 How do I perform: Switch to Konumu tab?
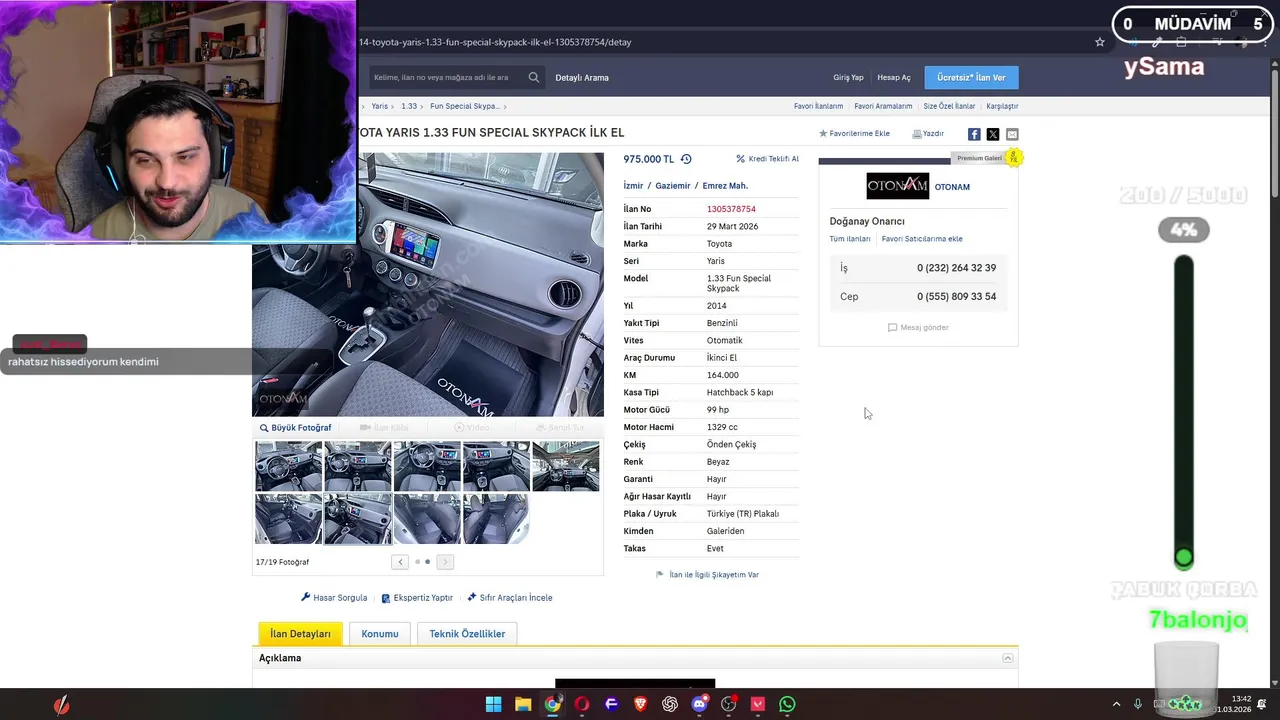click(380, 634)
